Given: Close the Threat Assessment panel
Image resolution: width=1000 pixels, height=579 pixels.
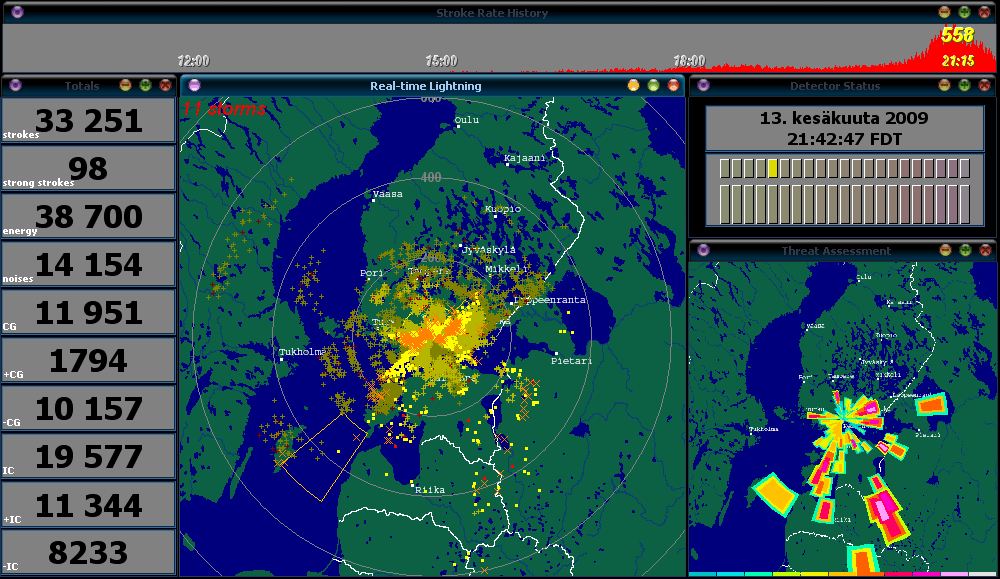Looking at the screenshot, I should point(985,250).
